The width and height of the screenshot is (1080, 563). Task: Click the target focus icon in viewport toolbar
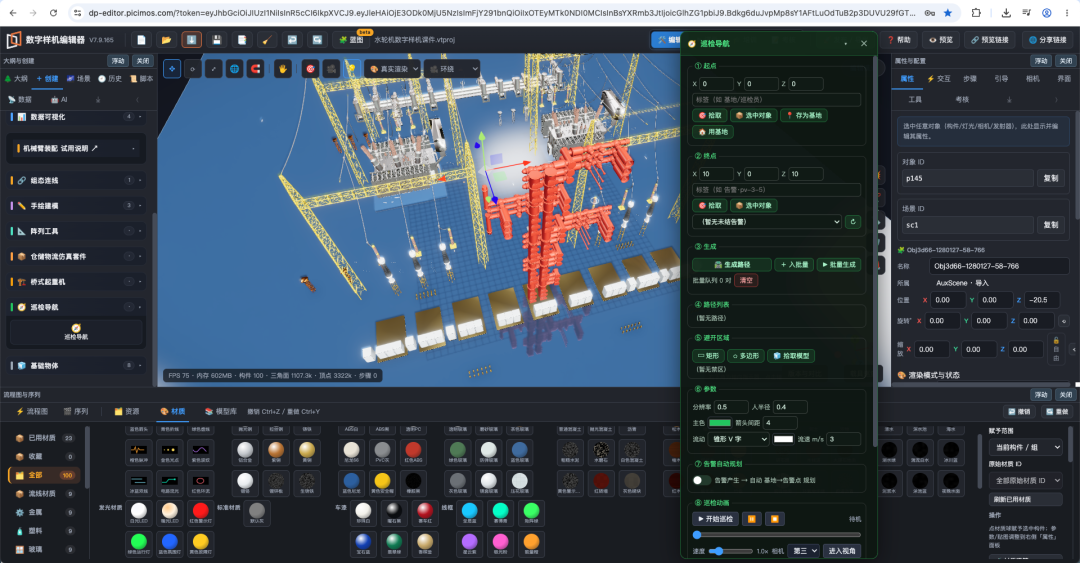coord(311,69)
